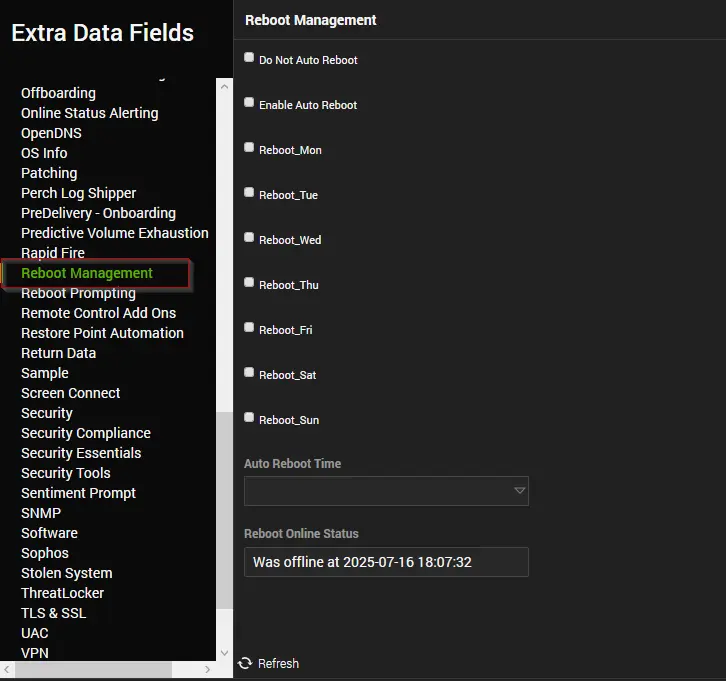The image size is (726, 681).
Task: Check the Reboot_Sun checkbox
Action: click(x=249, y=417)
